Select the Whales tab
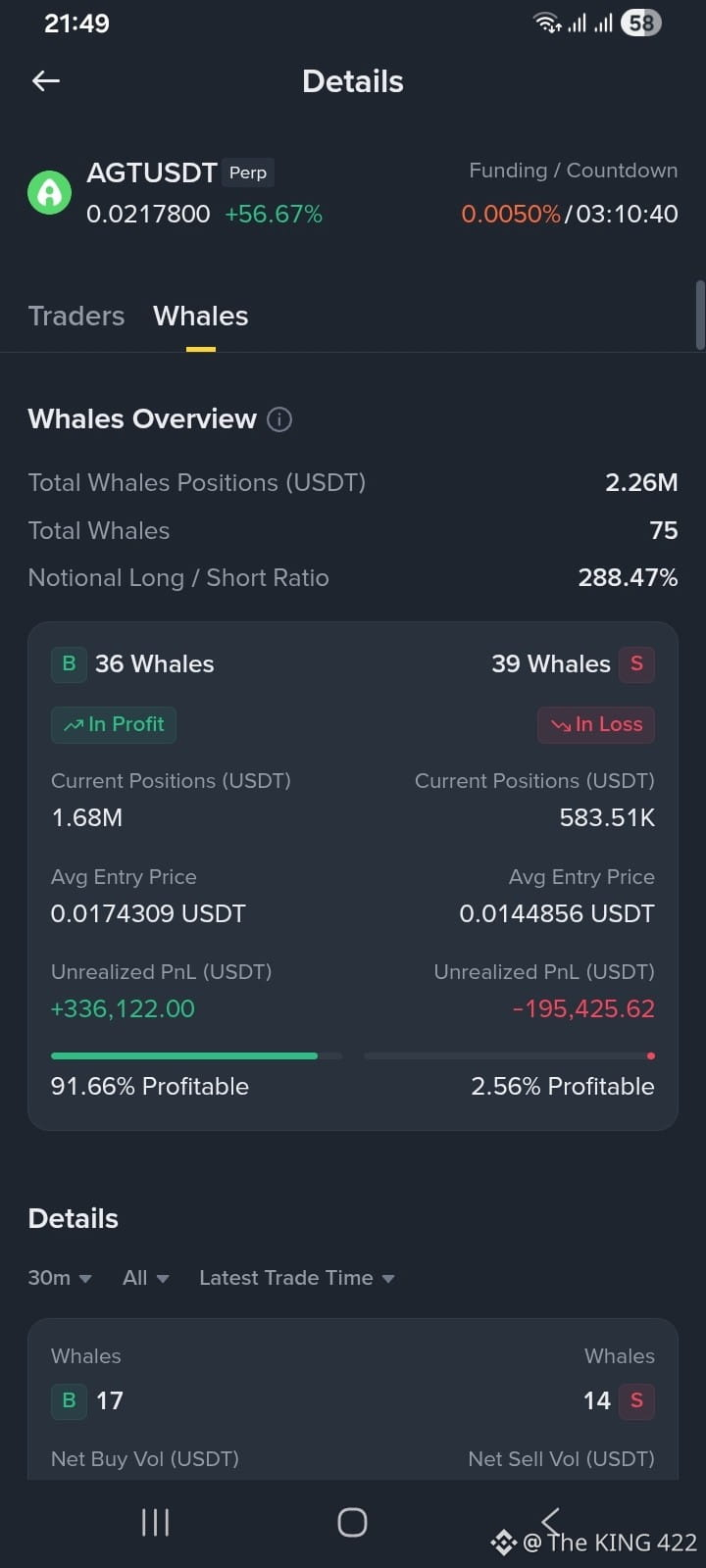Image resolution: width=706 pixels, height=1568 pixels. [x=201, y=316]
